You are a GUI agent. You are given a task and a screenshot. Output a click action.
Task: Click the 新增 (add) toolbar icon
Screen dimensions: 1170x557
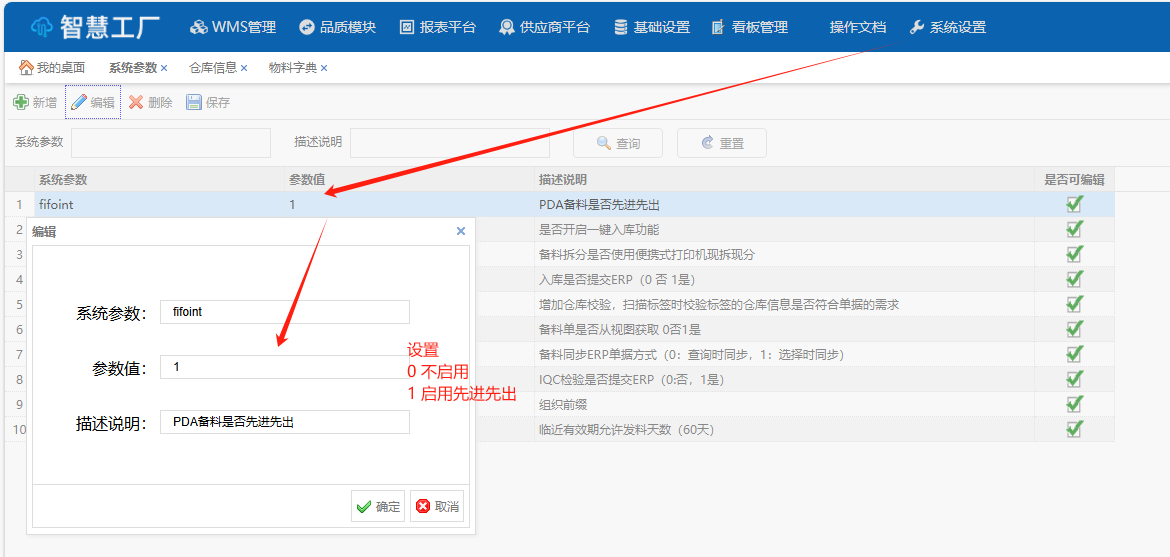pyautogui.click(x=21, y=102)
